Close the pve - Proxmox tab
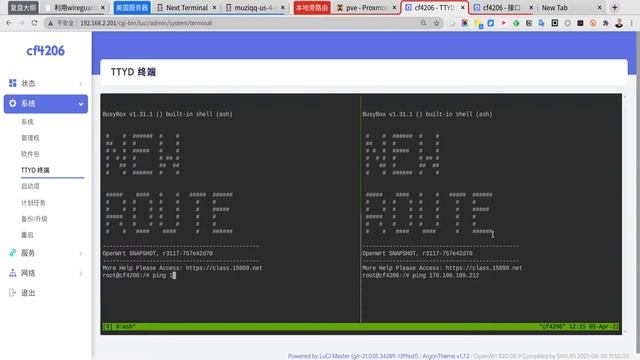 click(394, 7)
